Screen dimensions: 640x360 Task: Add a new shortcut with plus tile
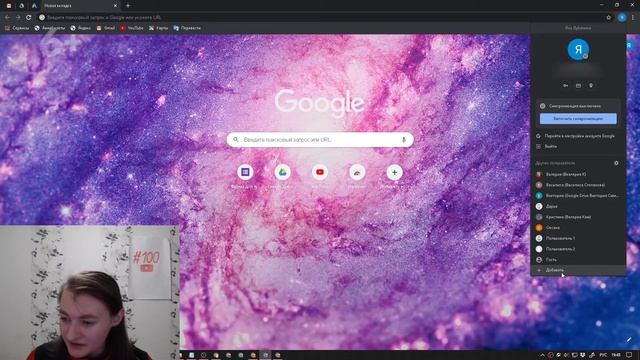[394, 172]
